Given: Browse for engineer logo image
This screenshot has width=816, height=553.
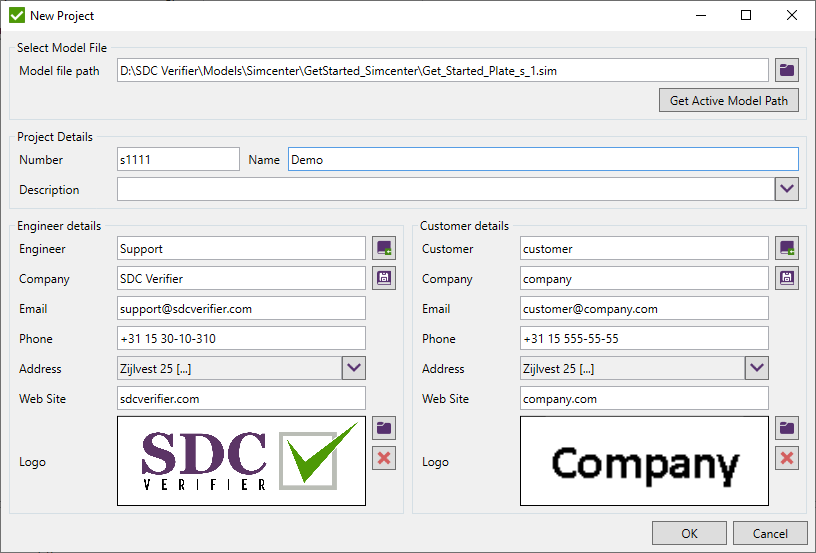Looking at the screenshot, I should [384, 429].
